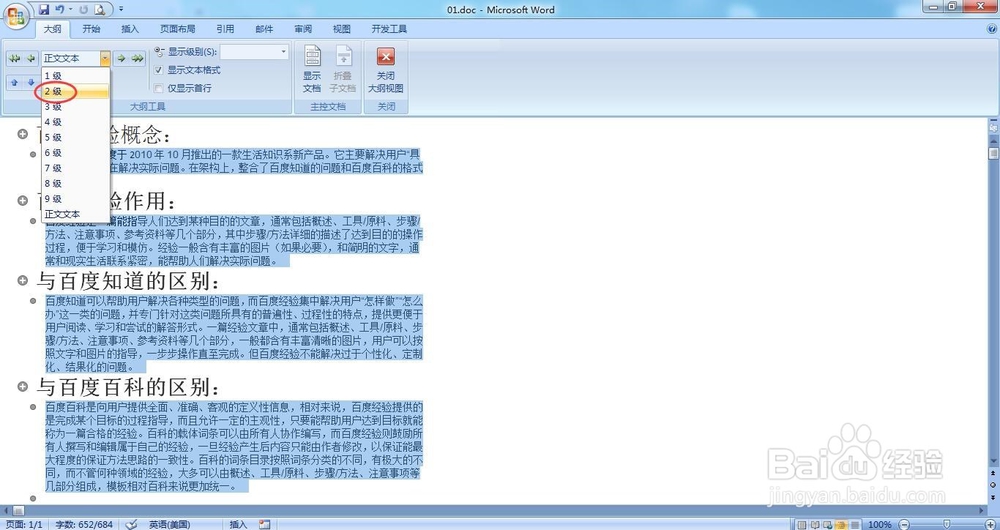
Task: Click the 英语(美国) language indicator
Action: coord(170,524)
